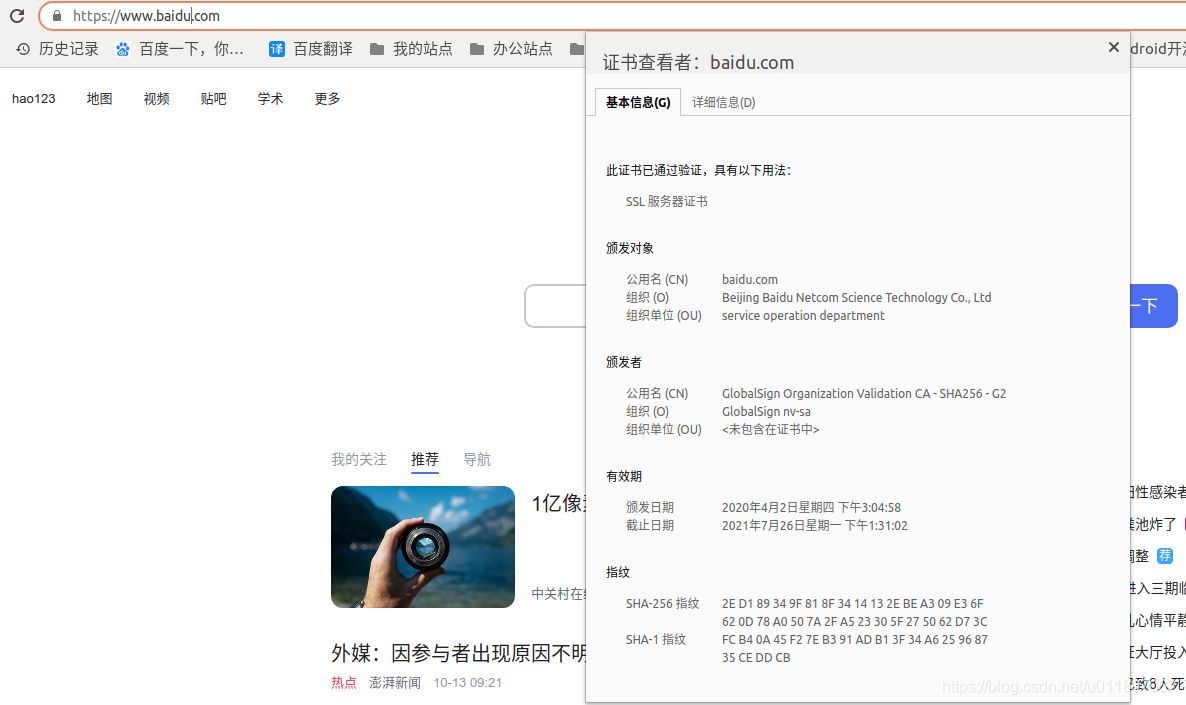
Task: Click the expiry date 2021年7月26日 value
Action: [x=815, y=526]
